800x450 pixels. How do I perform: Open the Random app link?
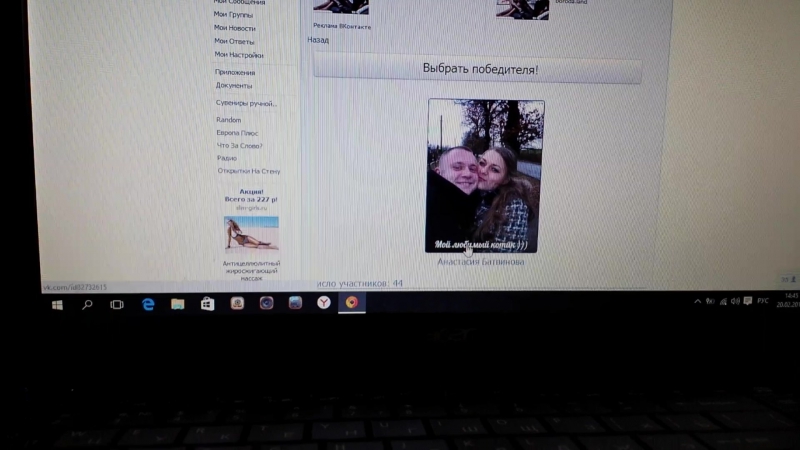pyautogui.click(x=229, y=120)
